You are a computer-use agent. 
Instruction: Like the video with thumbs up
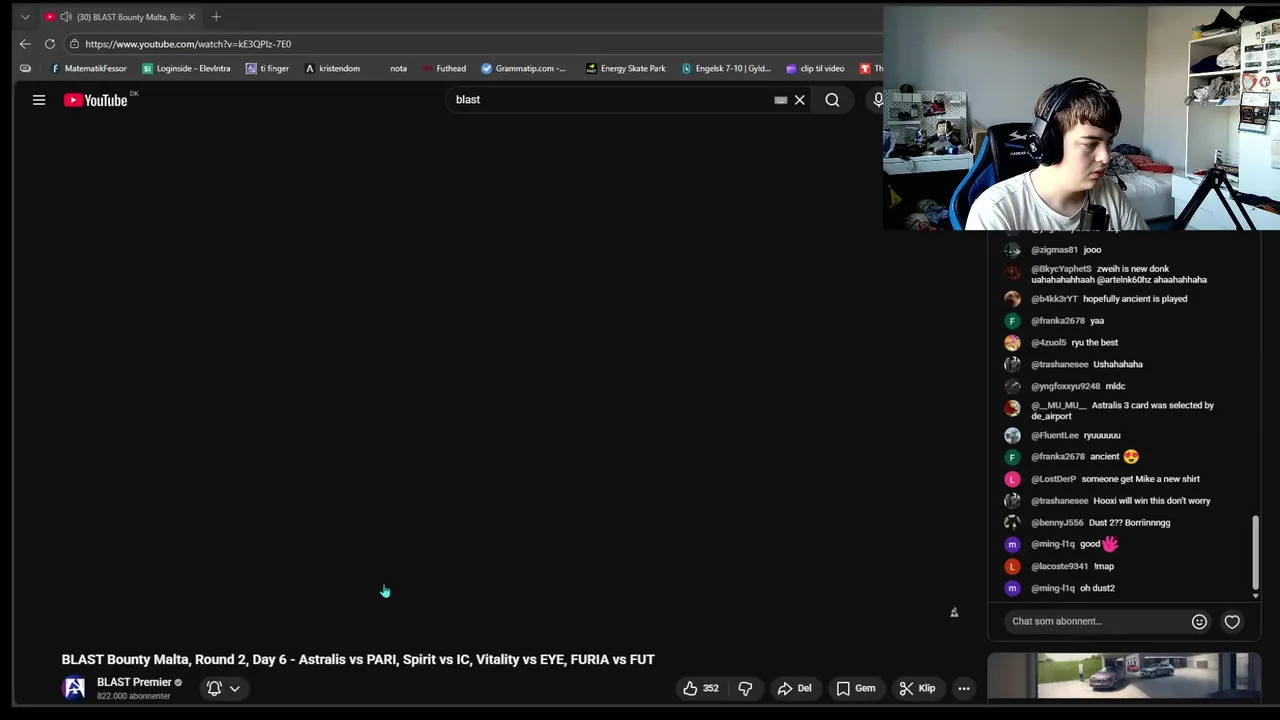[x=700, y=688]
